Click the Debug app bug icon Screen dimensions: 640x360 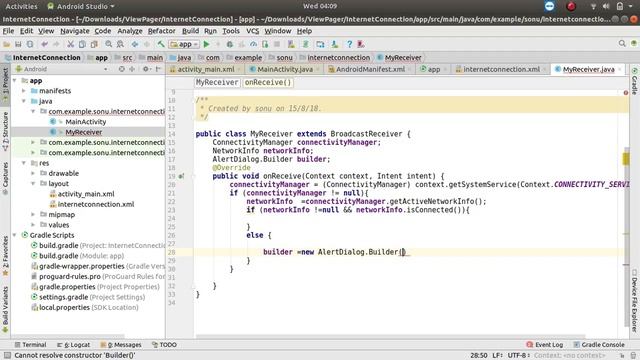pyautogui.click(x=230, y=44)
